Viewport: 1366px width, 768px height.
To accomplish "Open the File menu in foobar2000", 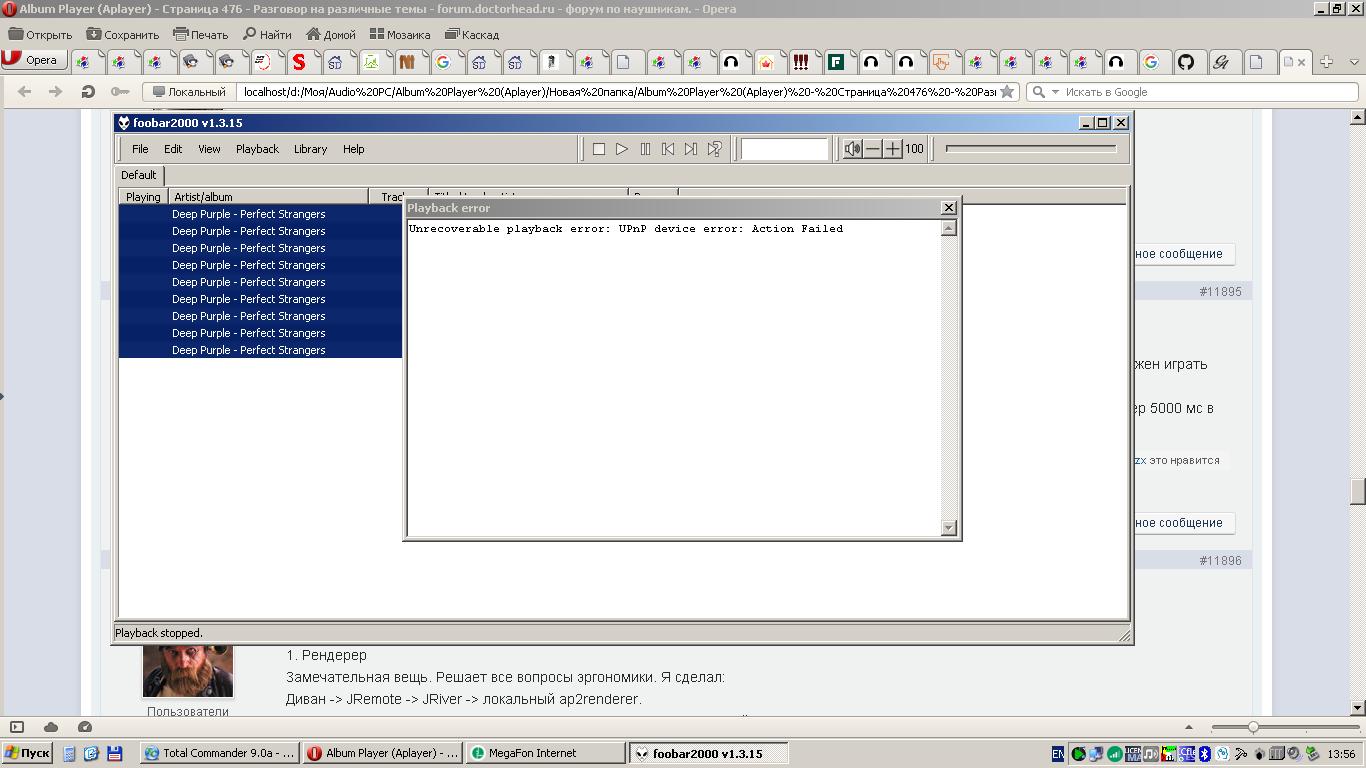I will (140, 149).
